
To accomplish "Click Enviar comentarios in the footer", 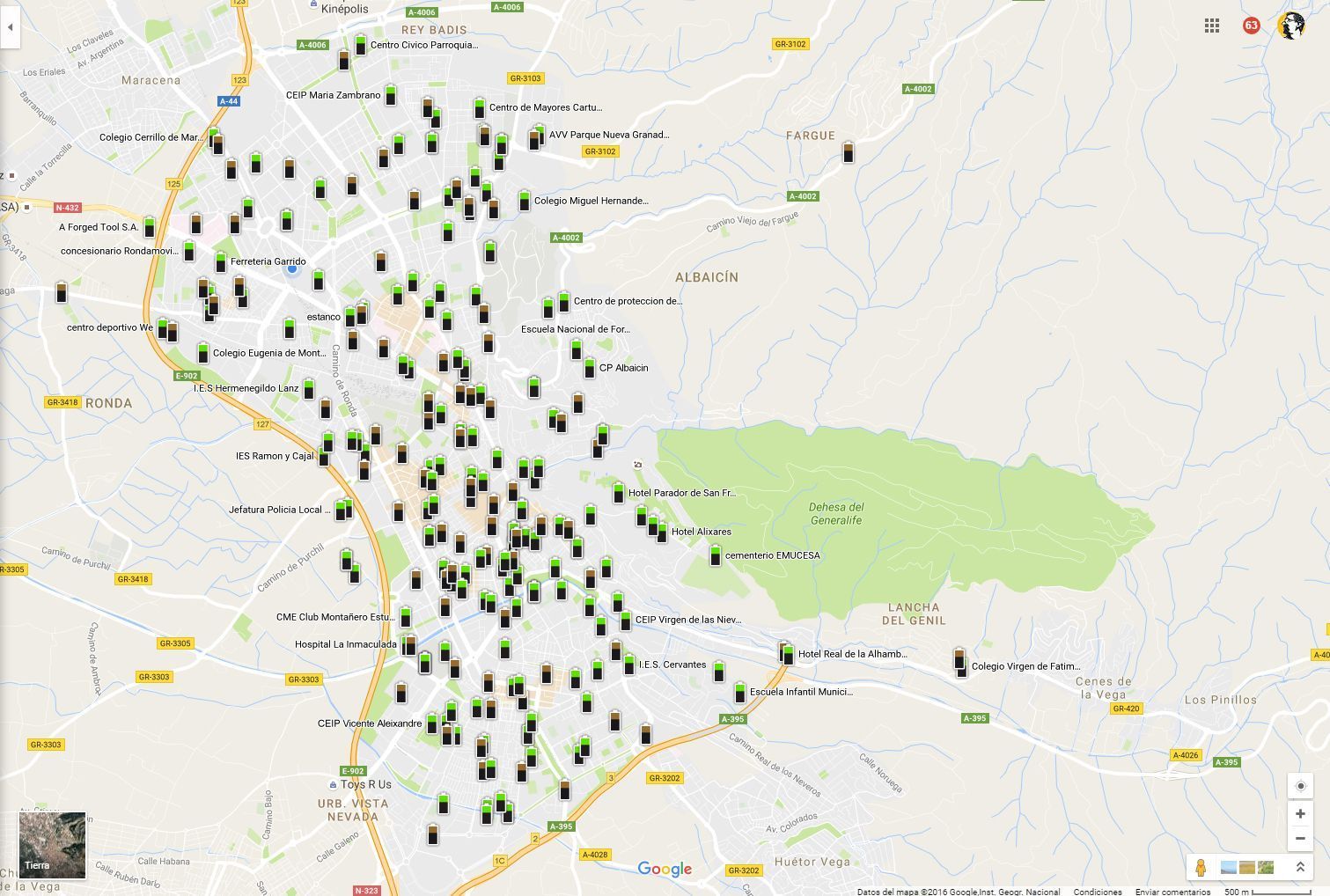I will [x=1172, y=892].
